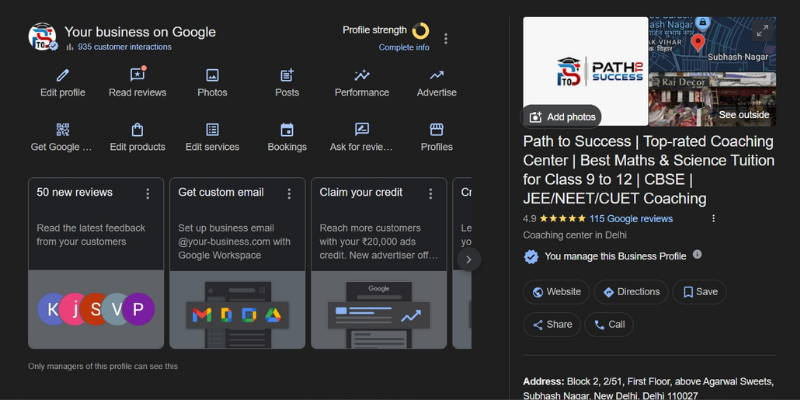The height and width of the screenshot is (400, 800).
Task: Click the Read reviews icon
Action: pyautogui.click(x=138, y=75)
